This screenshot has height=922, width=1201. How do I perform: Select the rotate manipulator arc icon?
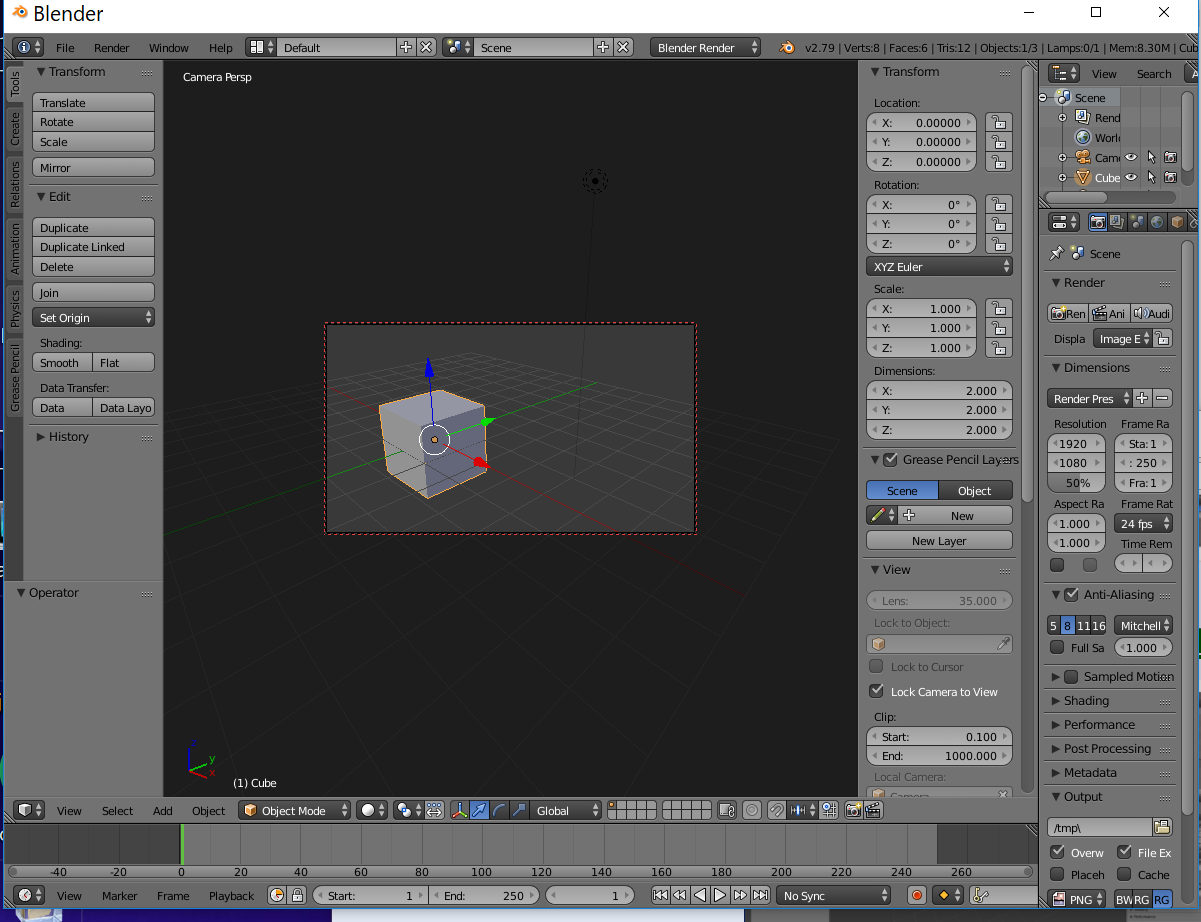point(499,810)
